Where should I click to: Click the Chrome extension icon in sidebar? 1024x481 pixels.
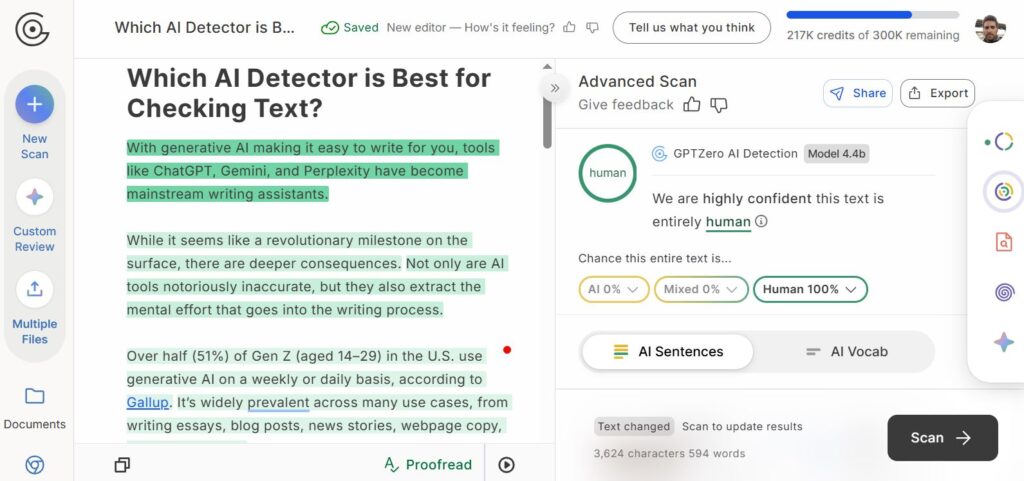pos(35,465)
